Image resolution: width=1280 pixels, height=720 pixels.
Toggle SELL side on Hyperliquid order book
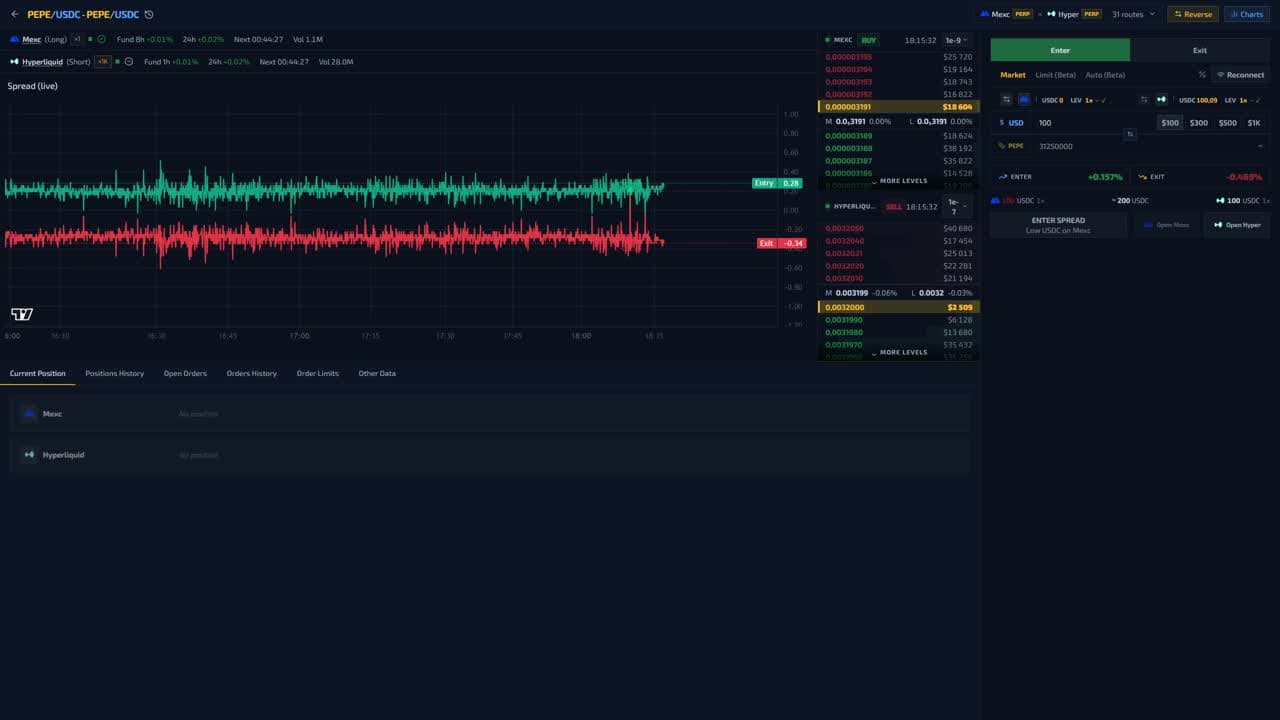(894, 207)
